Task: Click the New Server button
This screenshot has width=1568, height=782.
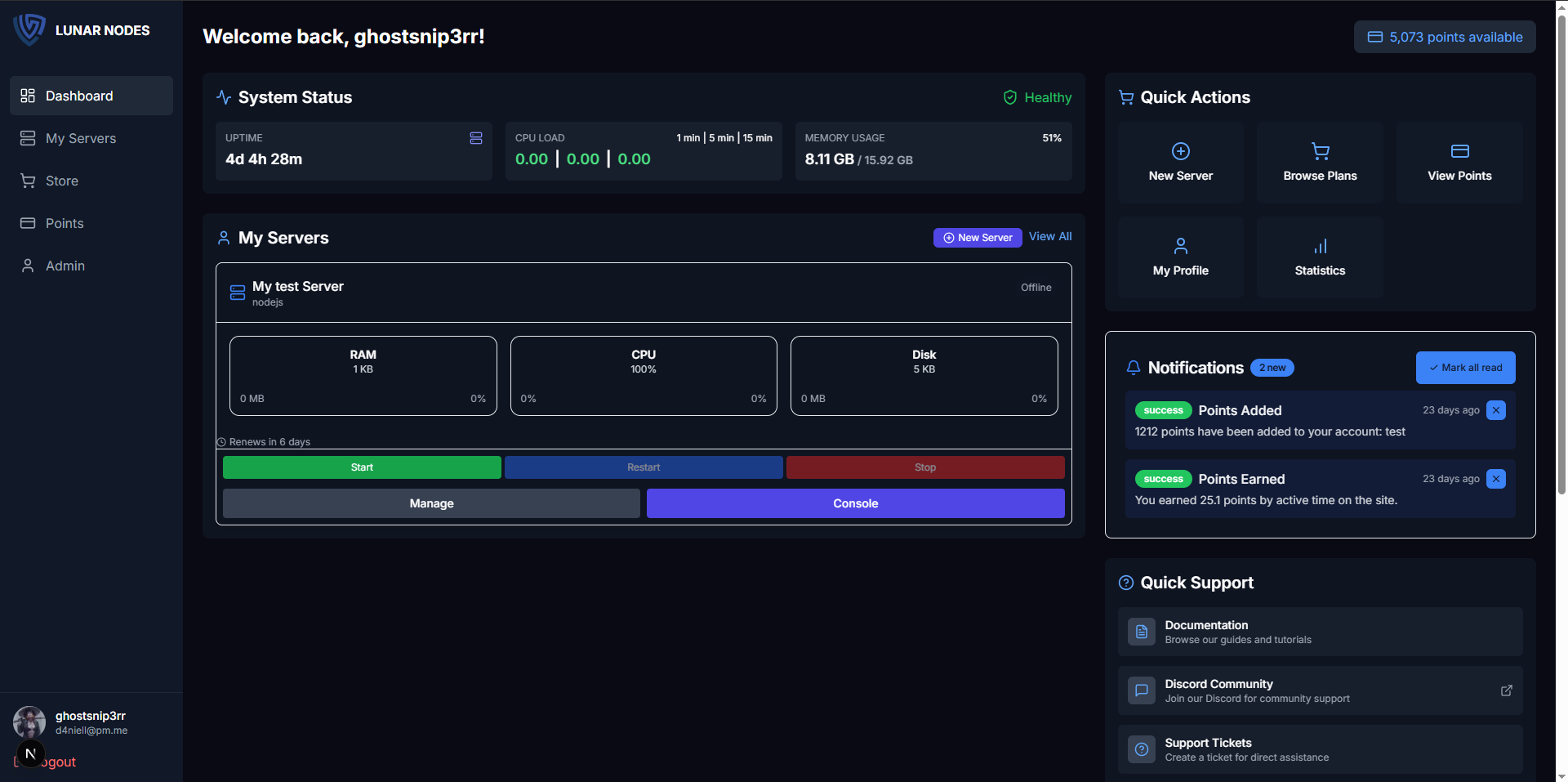Action: [x=977, y=238]
